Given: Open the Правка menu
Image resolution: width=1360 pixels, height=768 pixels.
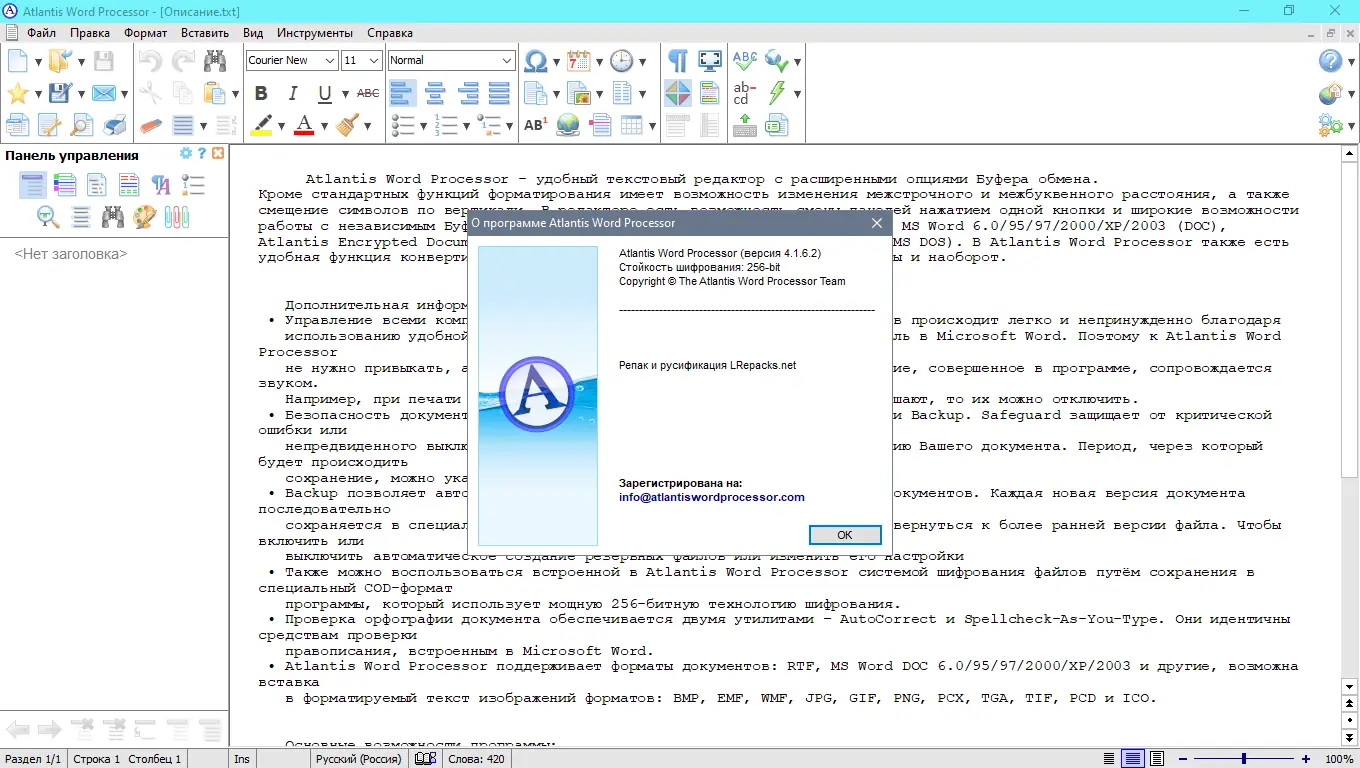Looking at the screenshot, I should click(x=90, y=33).
